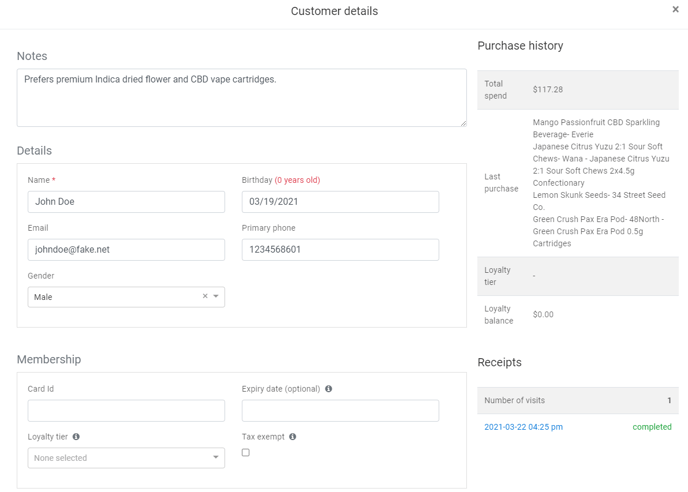Click info icon next to Expiry date
Image resolution: width=688 pixels, height=492 pixels.
pos(328,389)
